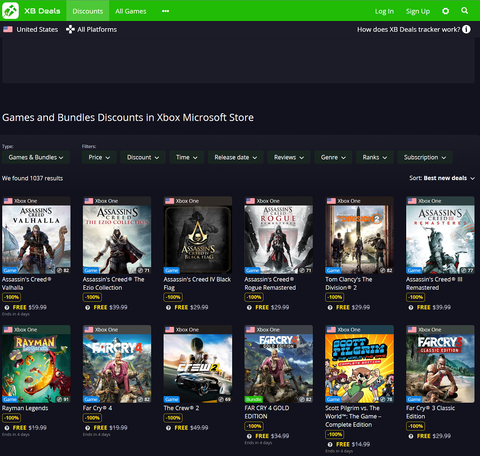The height and width of the screenshot is (456, 480).
Task: Open the Price filter dropdown
Action: (99, 157)
